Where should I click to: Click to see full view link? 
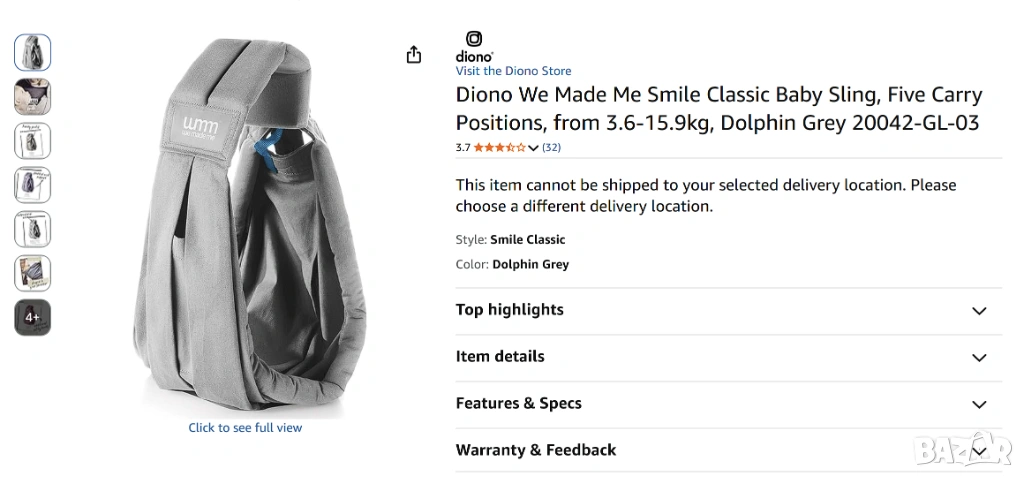pyautogui.click(x=245, y=428)
